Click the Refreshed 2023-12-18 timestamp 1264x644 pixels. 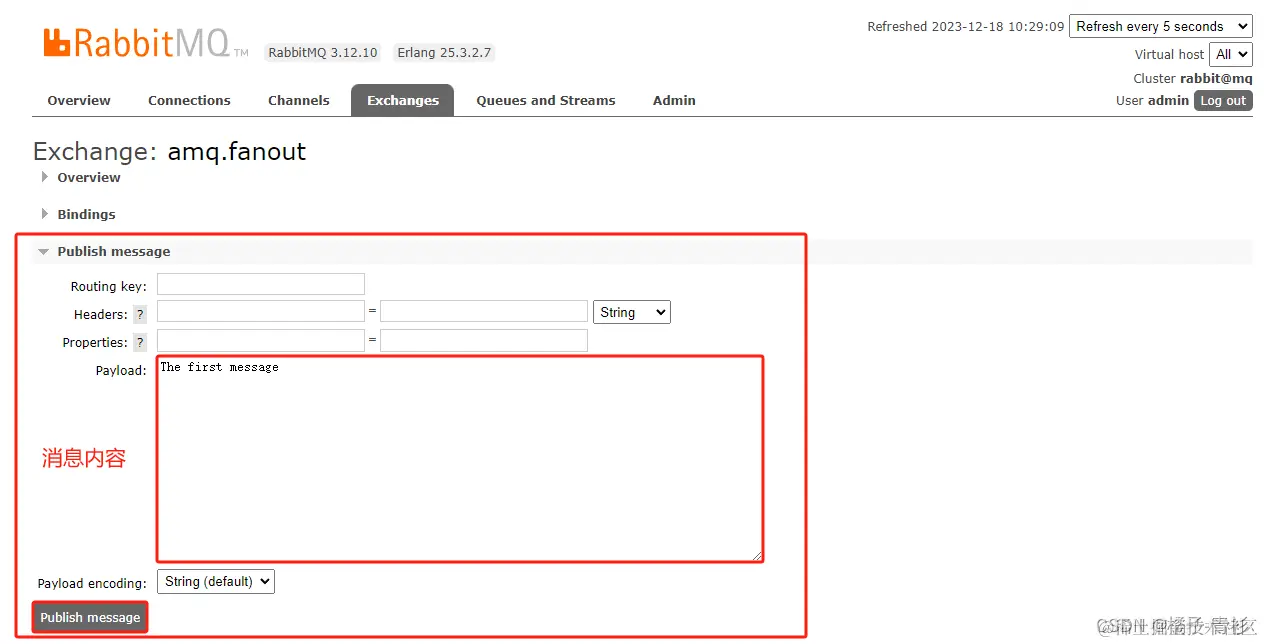(965, 27)
